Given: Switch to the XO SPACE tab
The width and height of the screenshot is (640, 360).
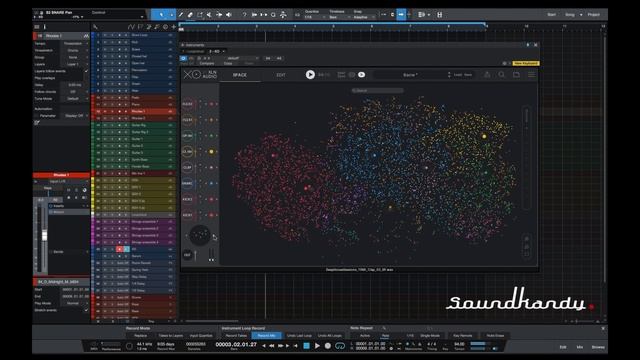Looking at the screenshot, I should coord(240,75).
